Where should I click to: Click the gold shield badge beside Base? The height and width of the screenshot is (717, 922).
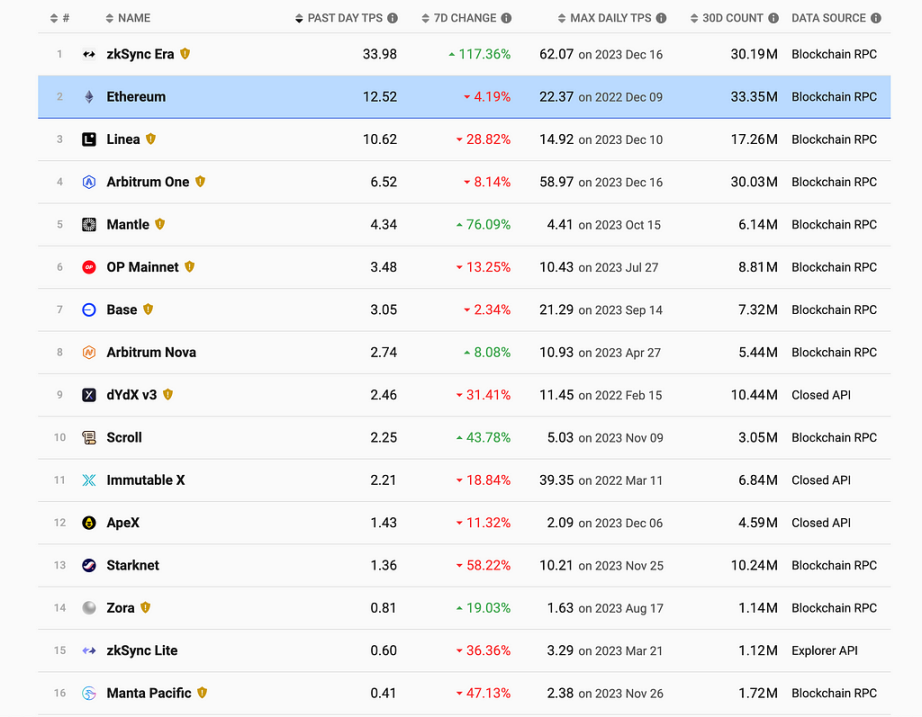[148, 310]
